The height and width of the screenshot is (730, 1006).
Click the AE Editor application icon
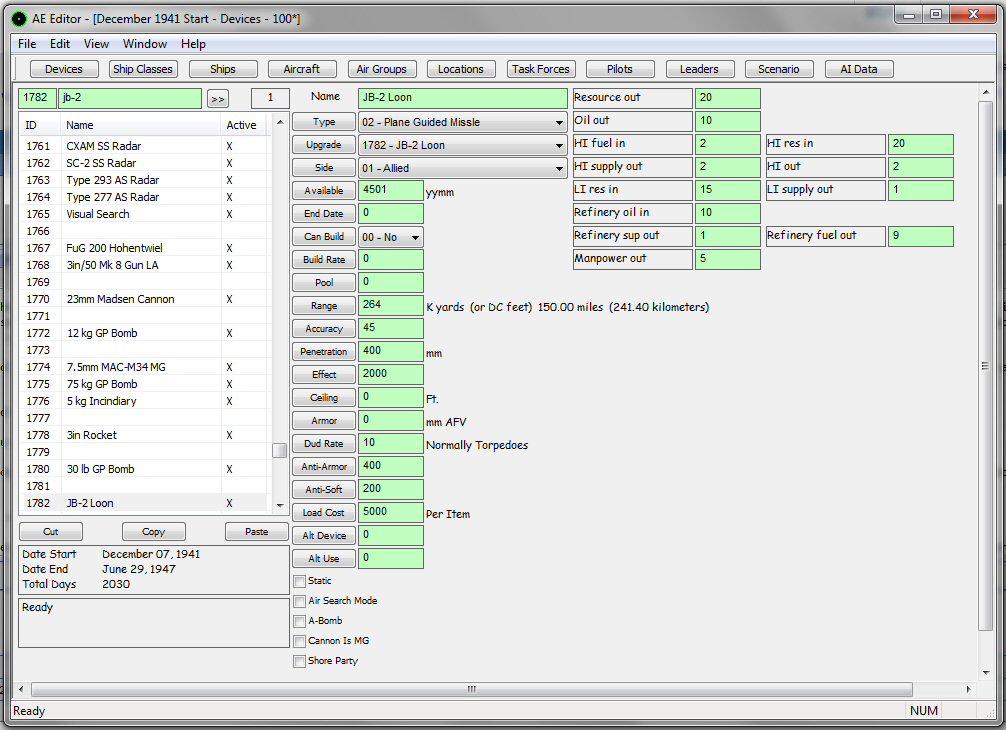pyautogui.click(x=19, y=16)
